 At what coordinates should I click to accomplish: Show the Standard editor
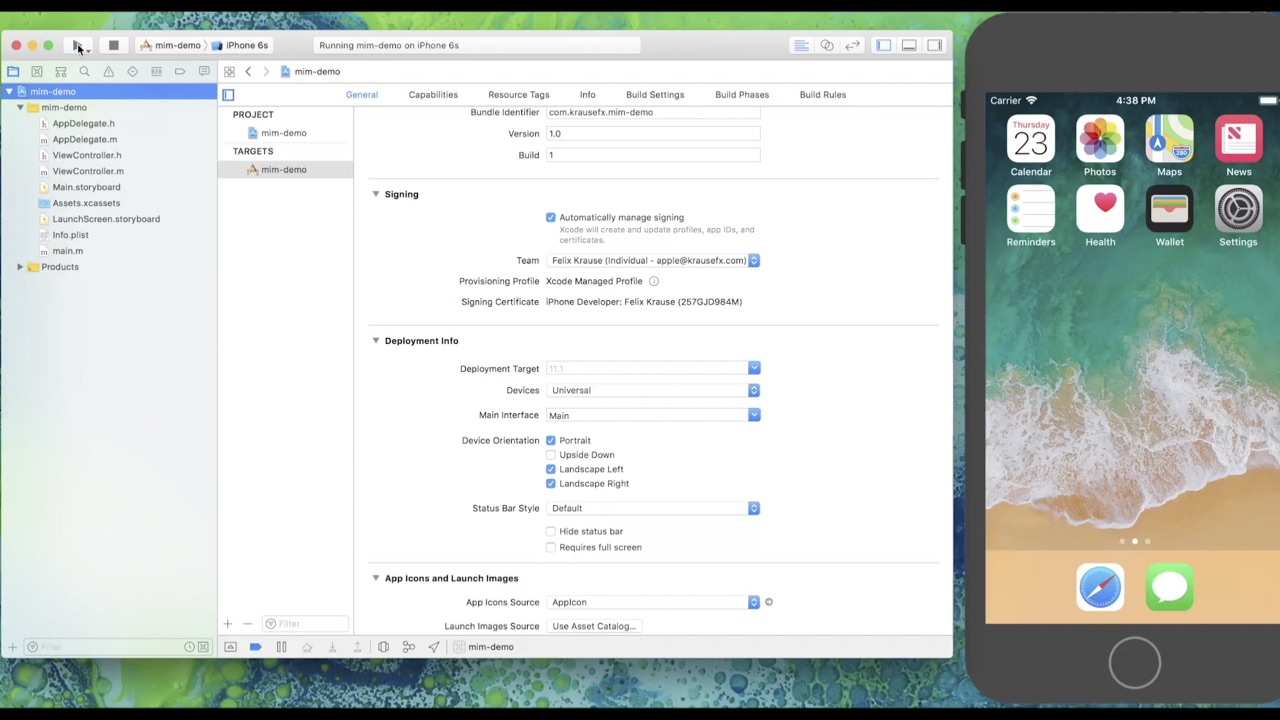[x=801, y=45]
